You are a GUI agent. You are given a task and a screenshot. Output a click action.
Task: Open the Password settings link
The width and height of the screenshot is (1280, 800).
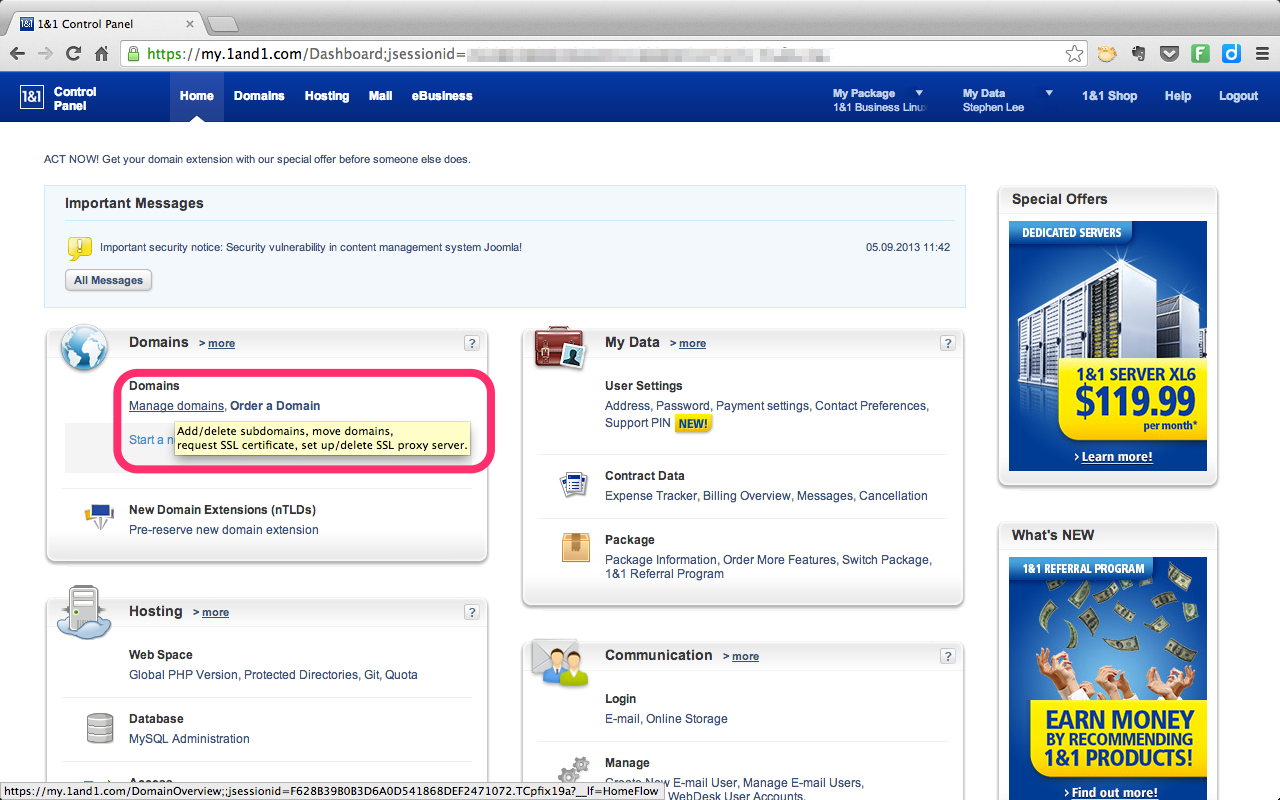[683, 406]
